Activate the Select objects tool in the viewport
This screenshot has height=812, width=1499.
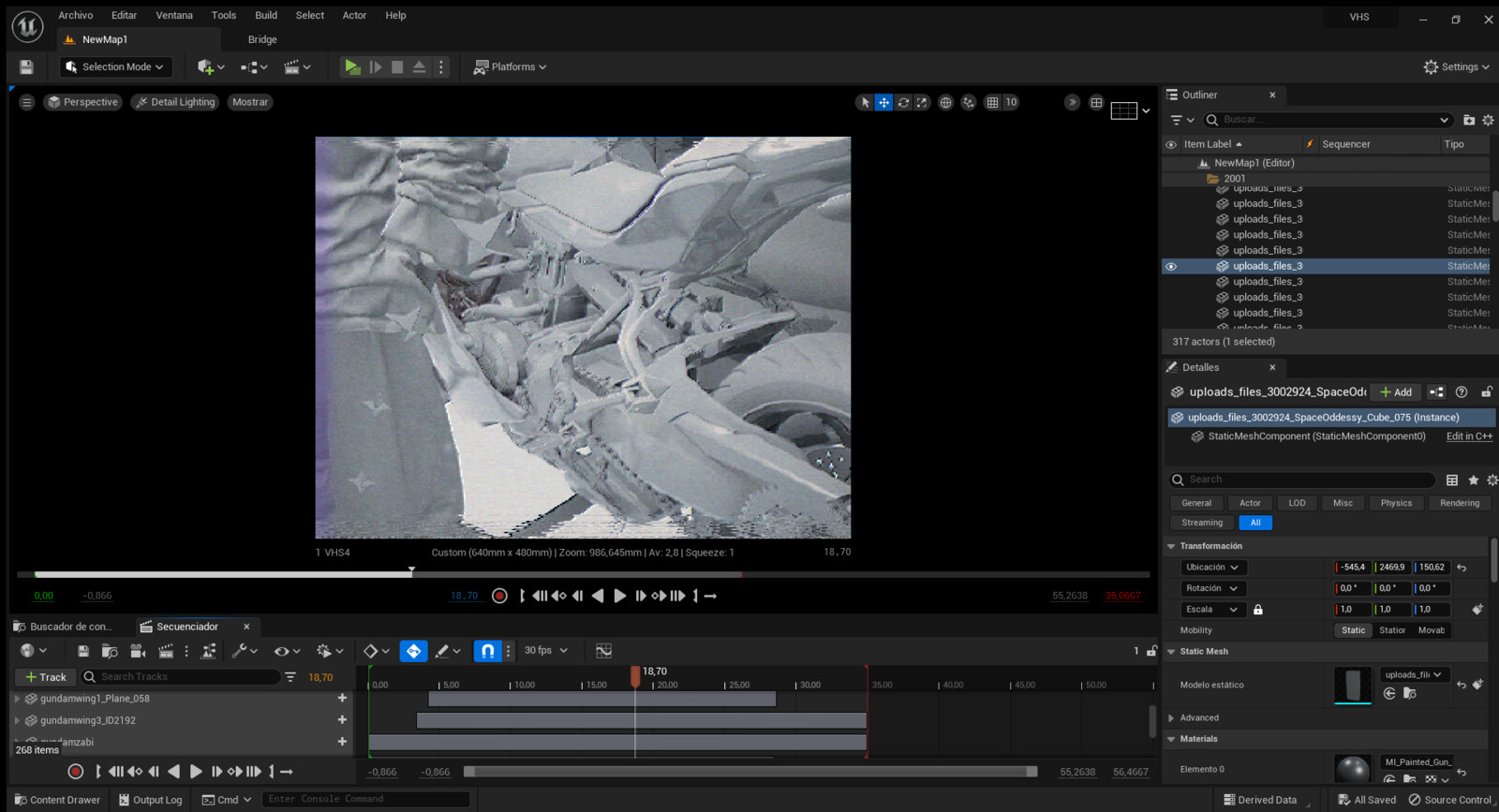(x=865, y=102)
